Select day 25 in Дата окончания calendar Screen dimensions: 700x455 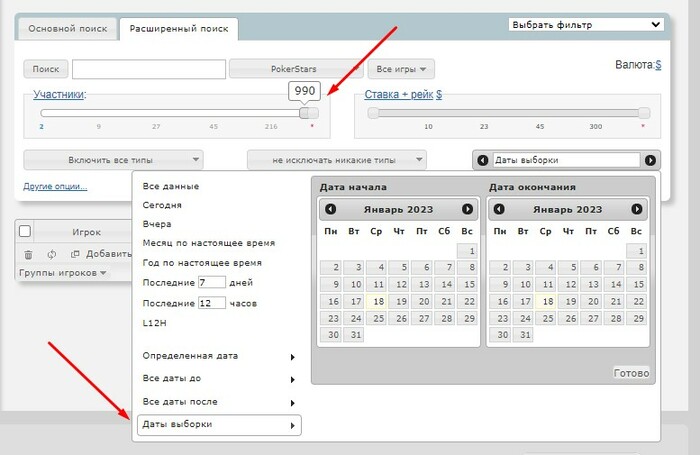[x=546, y=318]
